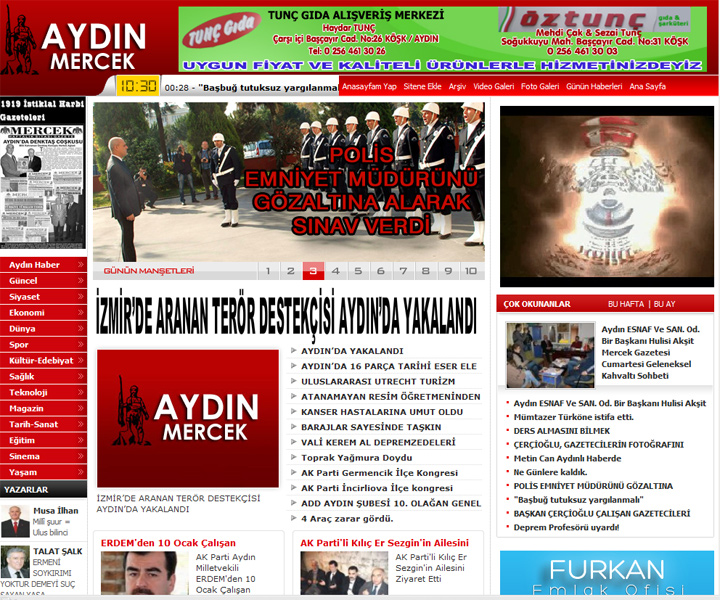Open the Güncel category
Image resolution: width=720 pixels, height=600 pixels.
coord(43,281)
